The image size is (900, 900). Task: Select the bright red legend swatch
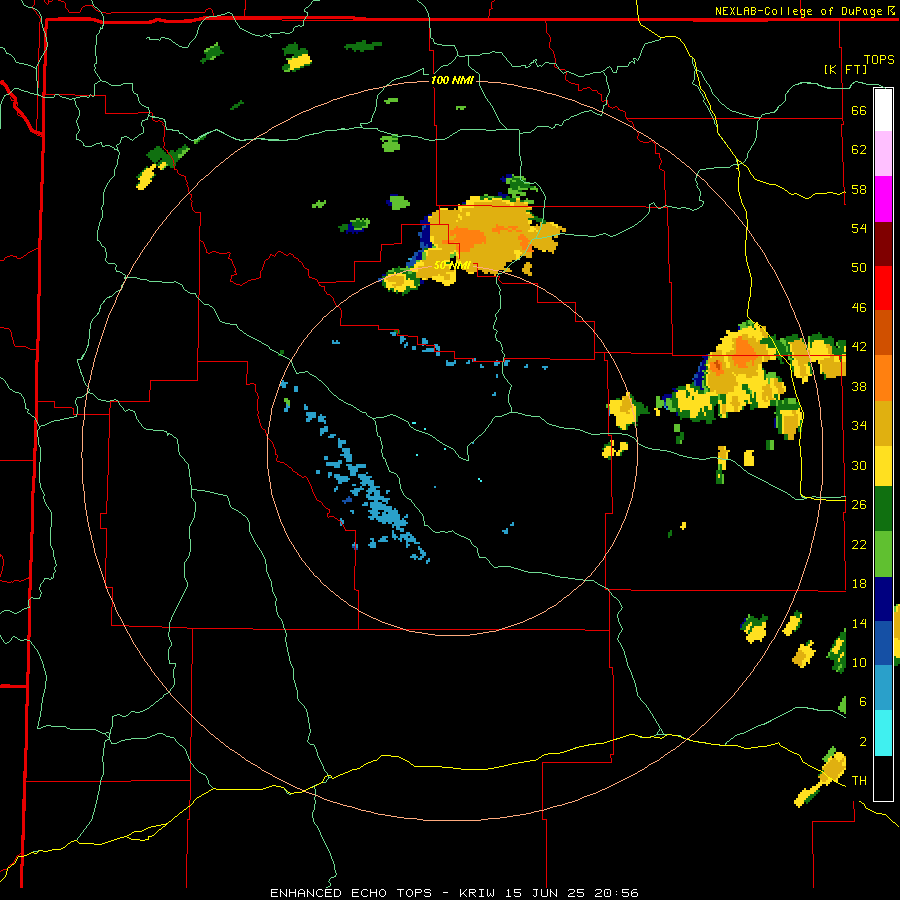click(883, 288)
